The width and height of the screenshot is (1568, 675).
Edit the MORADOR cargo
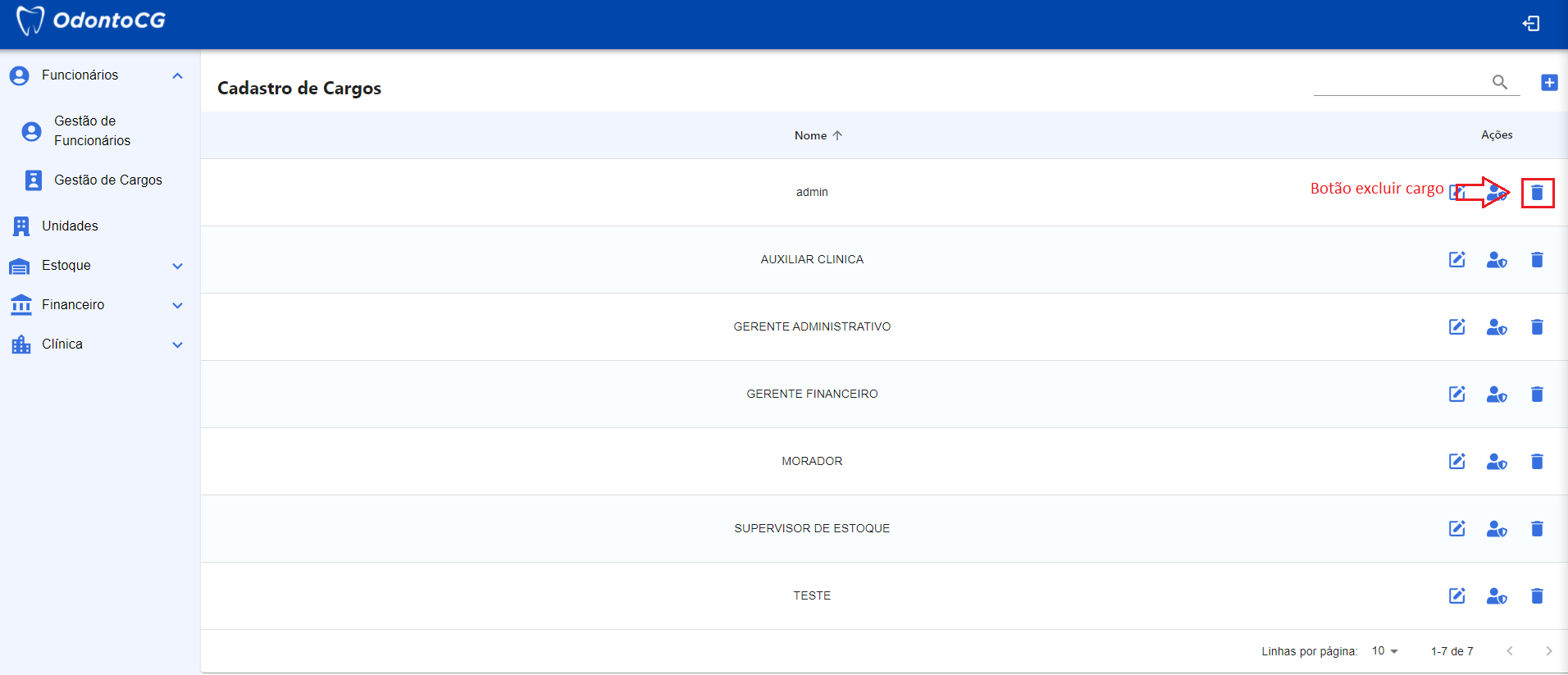pos(1456,462)
